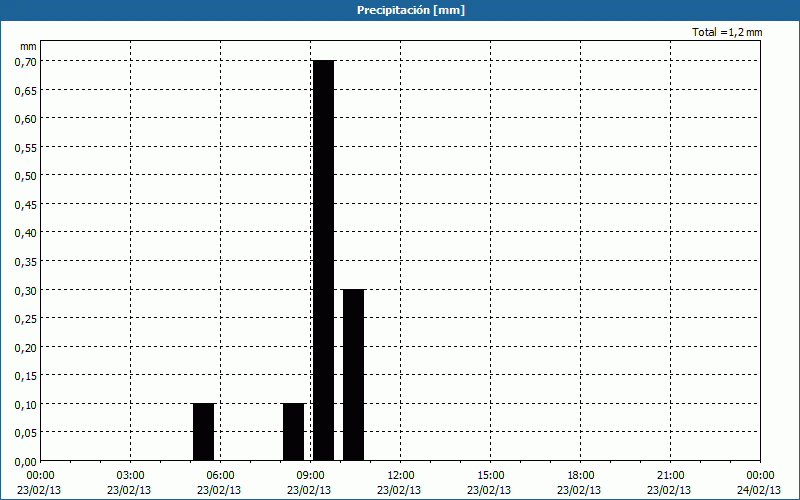This screenshot has width=800, height=500.
Task: Click the Total =1,2 mm label
Action: tap(727, 32)
